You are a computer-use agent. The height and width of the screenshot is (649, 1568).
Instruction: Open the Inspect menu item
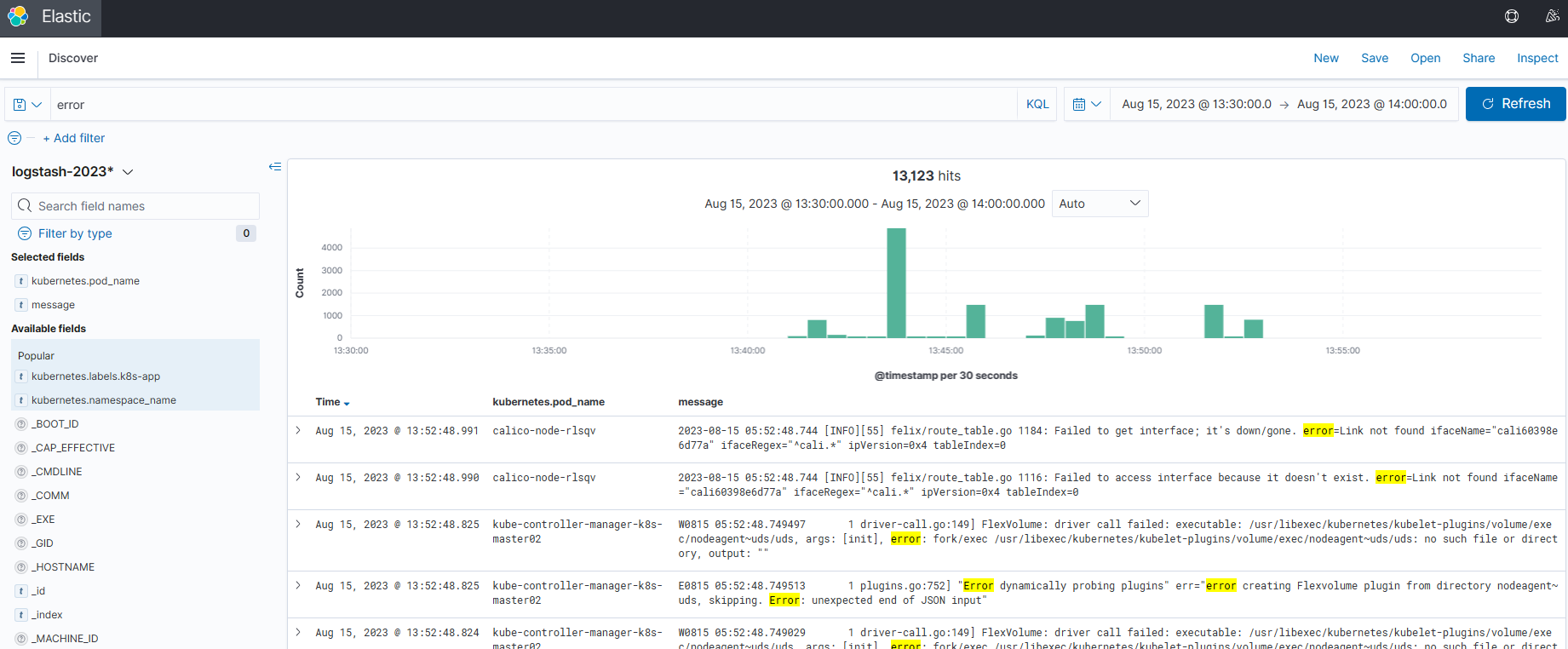coord(1537,58)
